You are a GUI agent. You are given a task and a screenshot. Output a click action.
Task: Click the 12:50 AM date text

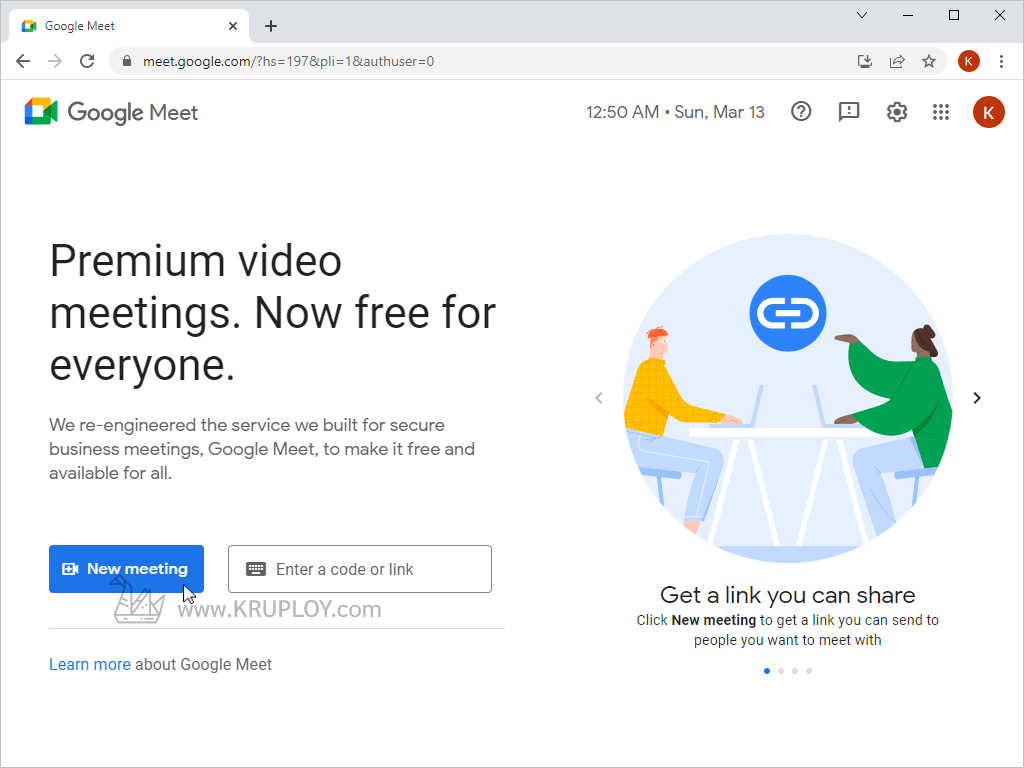coord(675,112)
